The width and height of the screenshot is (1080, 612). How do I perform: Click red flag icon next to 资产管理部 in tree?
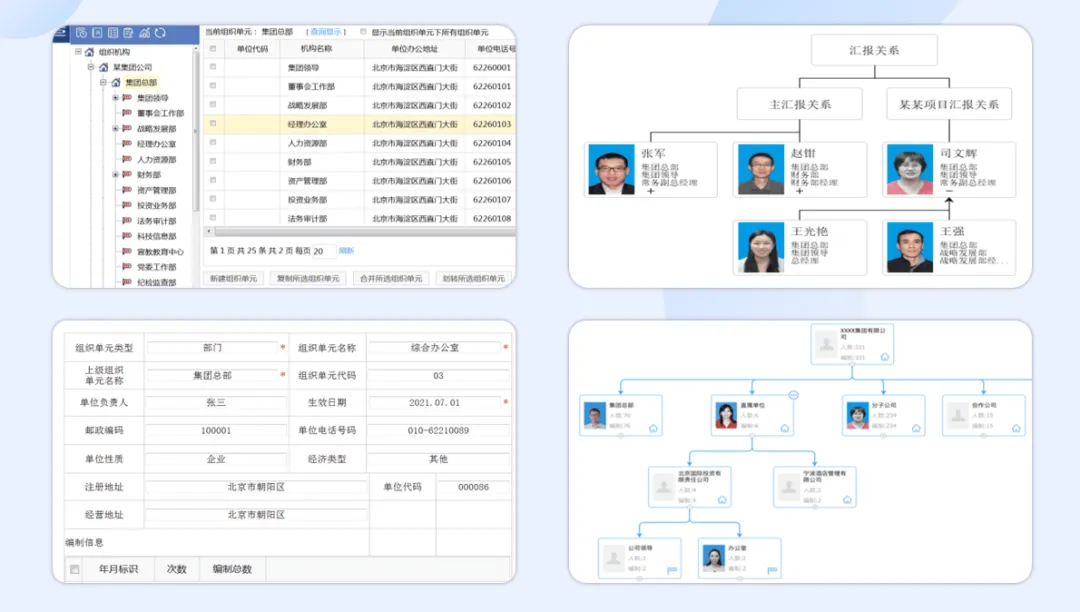[127, 190]
